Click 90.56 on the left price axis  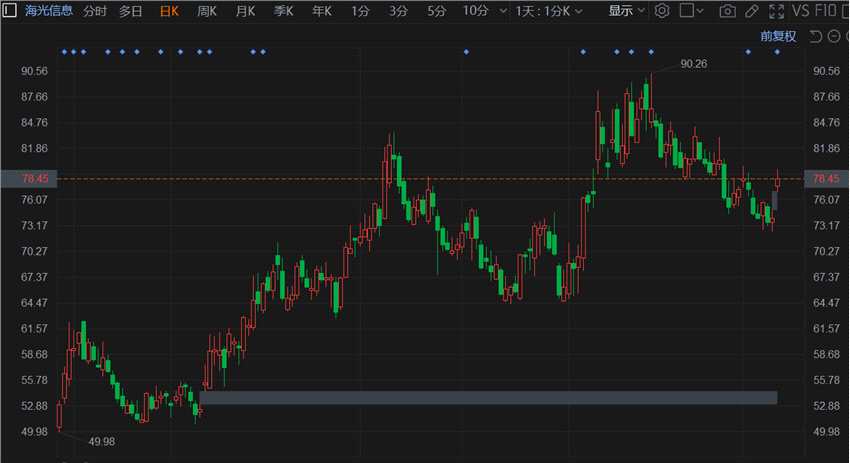[34, 71]
